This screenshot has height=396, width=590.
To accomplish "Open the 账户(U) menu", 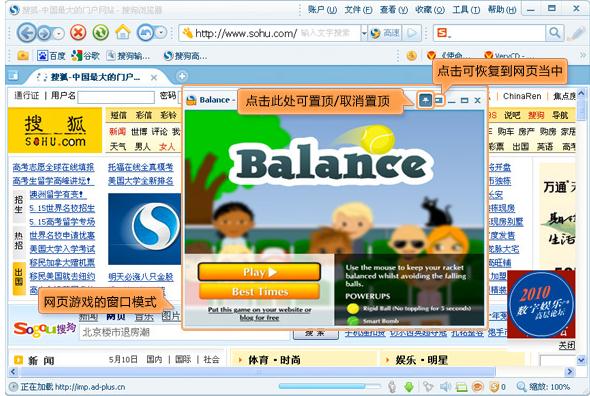I will [x=322, y=9].
